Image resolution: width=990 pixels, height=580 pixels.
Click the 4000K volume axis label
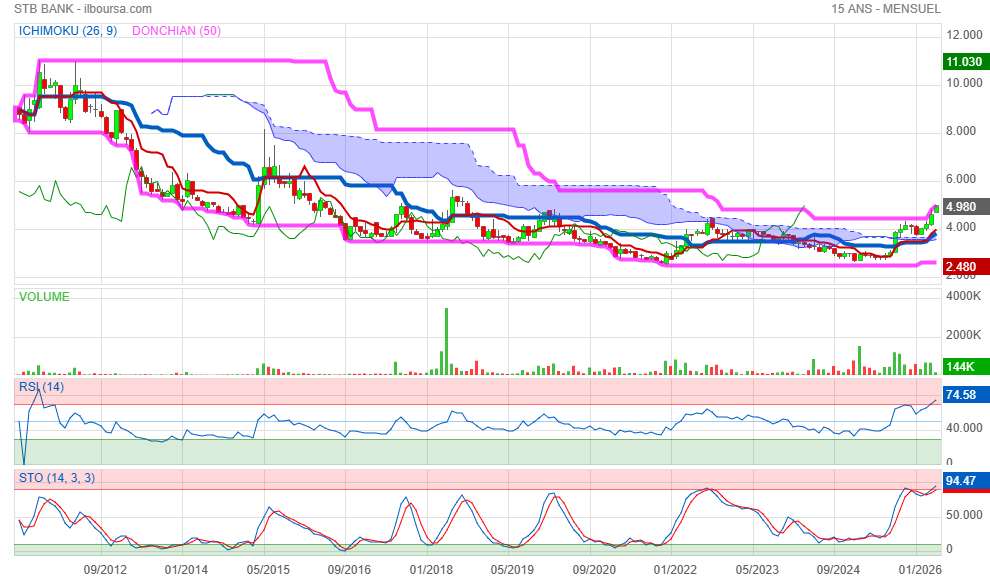click(x=963, y=296)
